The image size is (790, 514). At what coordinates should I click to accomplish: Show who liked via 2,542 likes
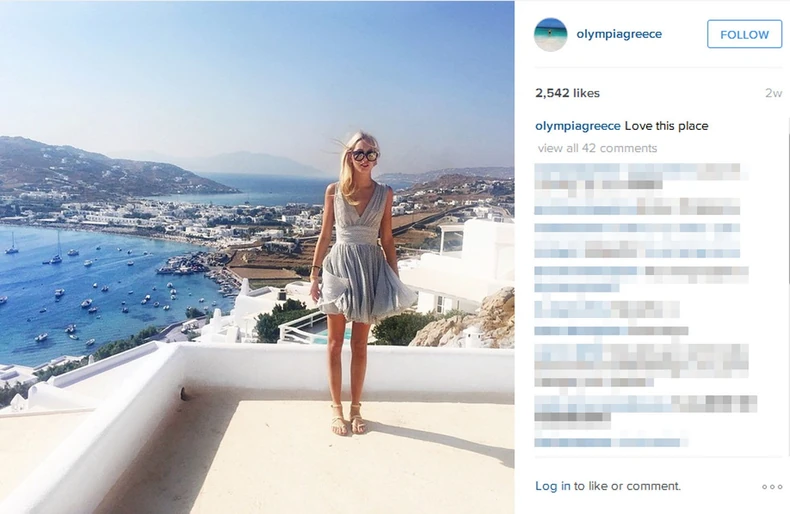[x=567, y=93]
